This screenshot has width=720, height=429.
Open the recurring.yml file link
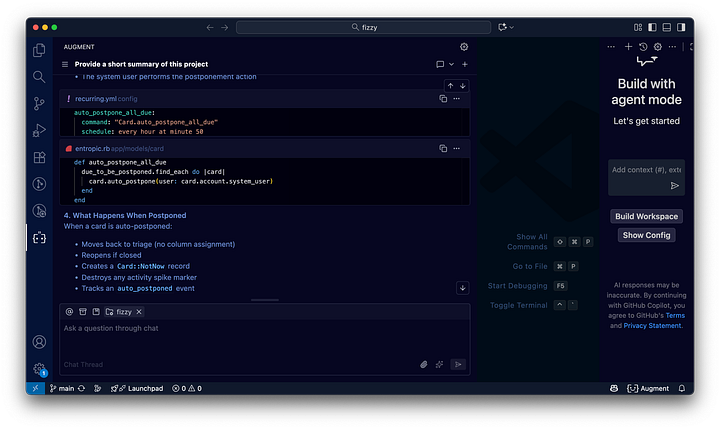(96, 99)
